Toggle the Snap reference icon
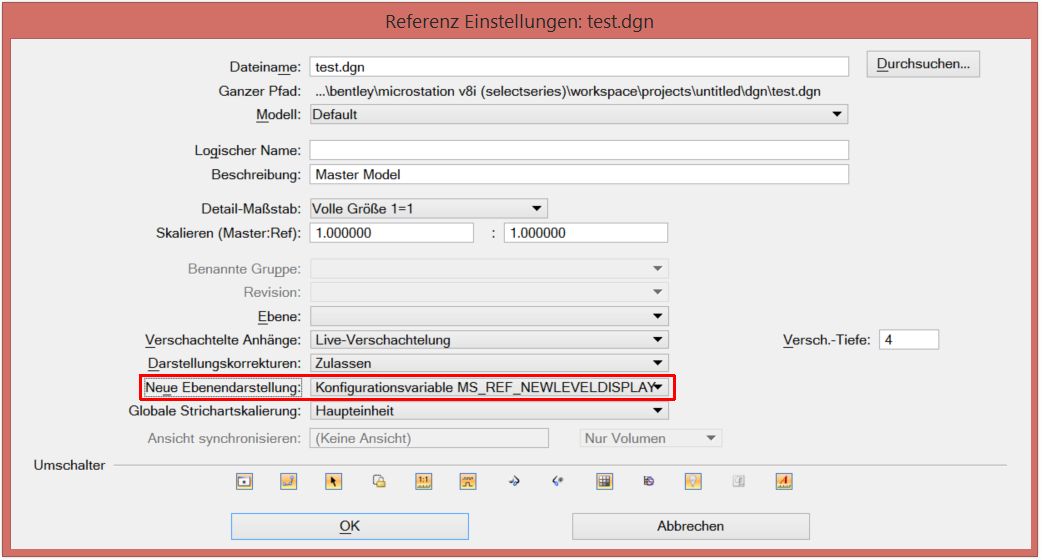Viewport: 1042px width, 560px height. point(288,482)
